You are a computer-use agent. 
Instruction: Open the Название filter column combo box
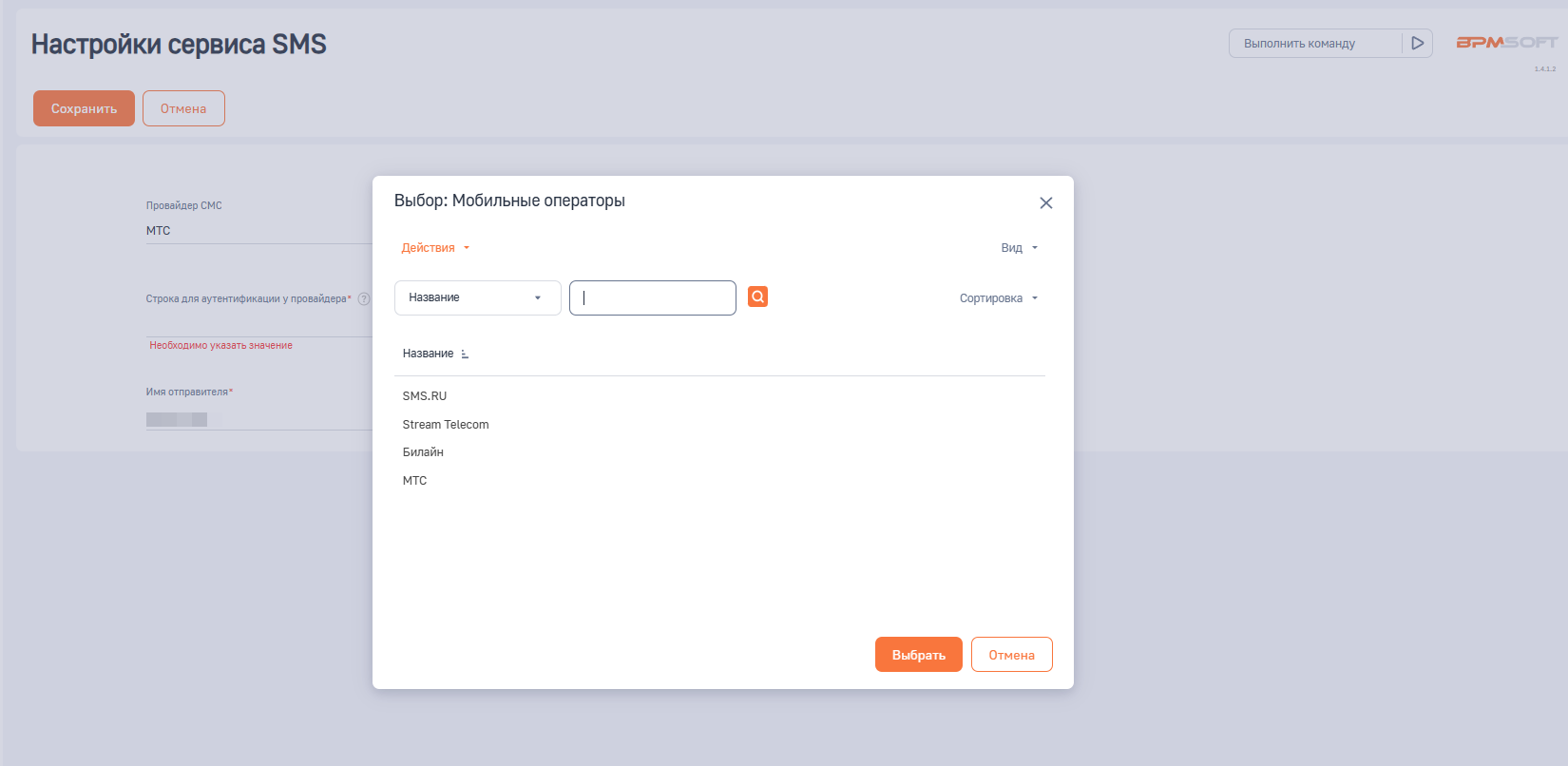tap(478, 297)
